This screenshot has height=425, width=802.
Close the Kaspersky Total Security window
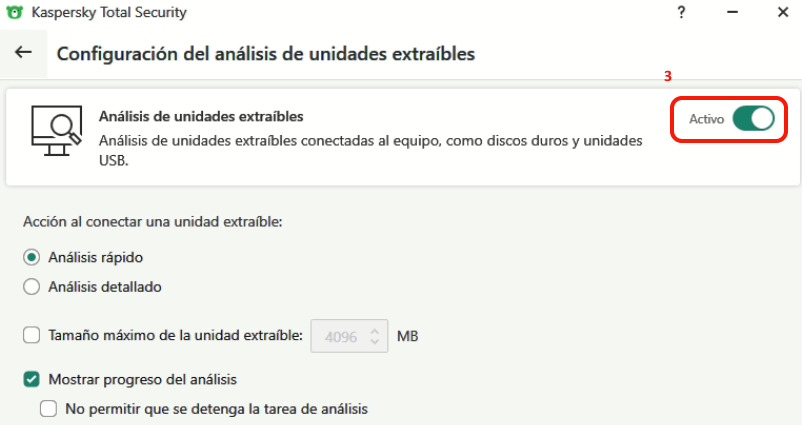781,14
